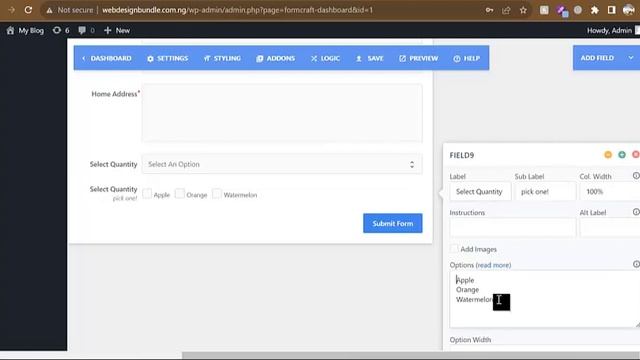Click the Not secure warning icon

(x=49, y=10)
